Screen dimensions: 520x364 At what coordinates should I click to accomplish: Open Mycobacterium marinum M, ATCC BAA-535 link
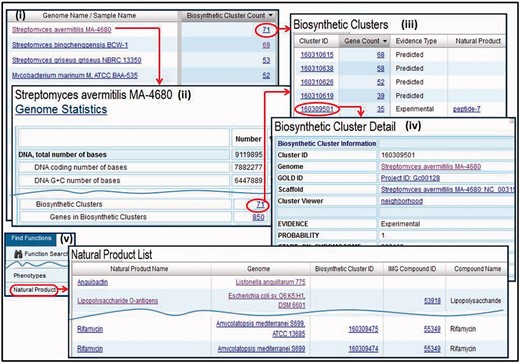tap(75, 75)
